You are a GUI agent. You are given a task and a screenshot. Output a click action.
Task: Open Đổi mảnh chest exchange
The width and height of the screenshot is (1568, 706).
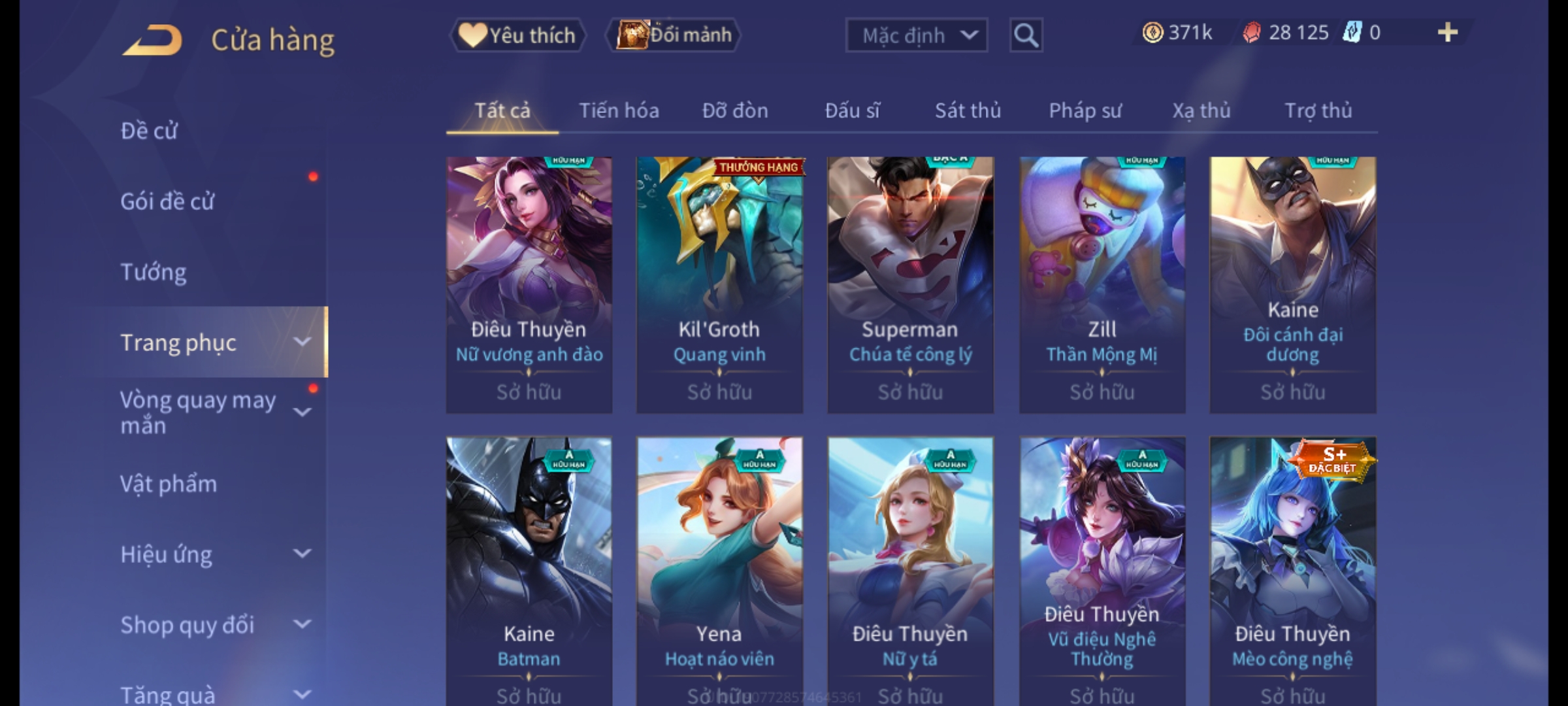tap(674, 35)
